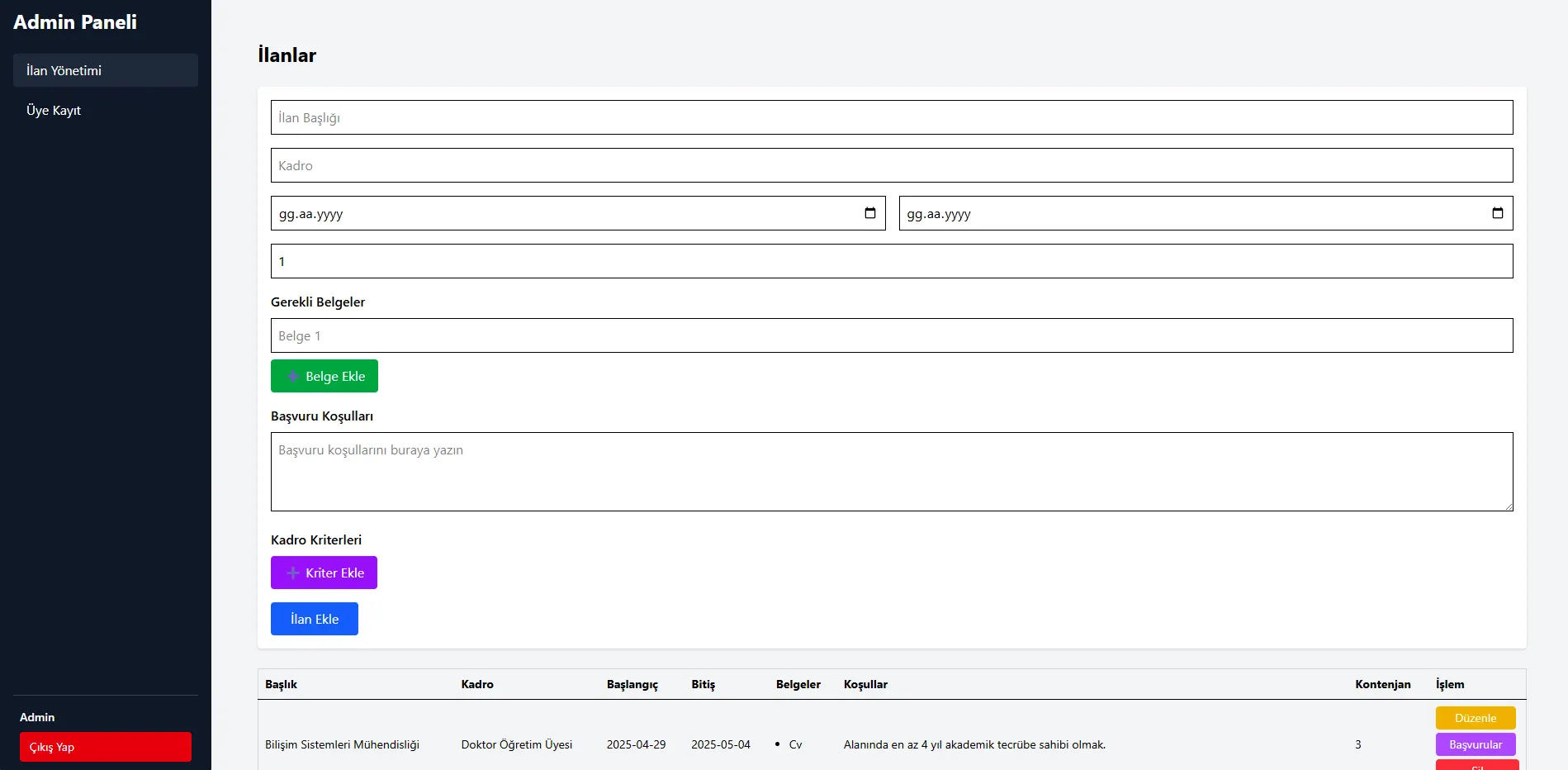Click the Başvuru Koşulları label
The height and width of the screenshot is (770, 1568).
pyautogui.click(x=322, y=416)
